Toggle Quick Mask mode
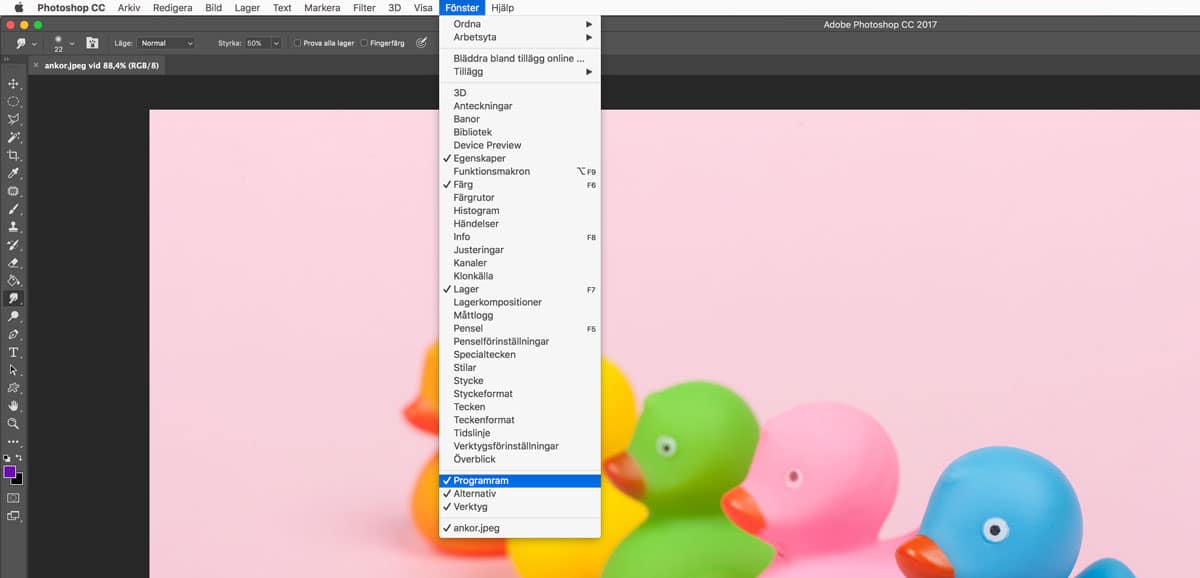 pos(14,497)
